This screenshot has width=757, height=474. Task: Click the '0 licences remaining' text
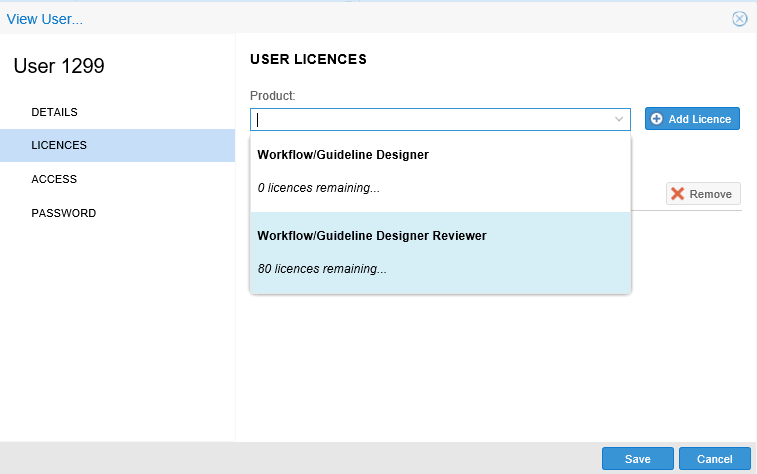point(319,187)
